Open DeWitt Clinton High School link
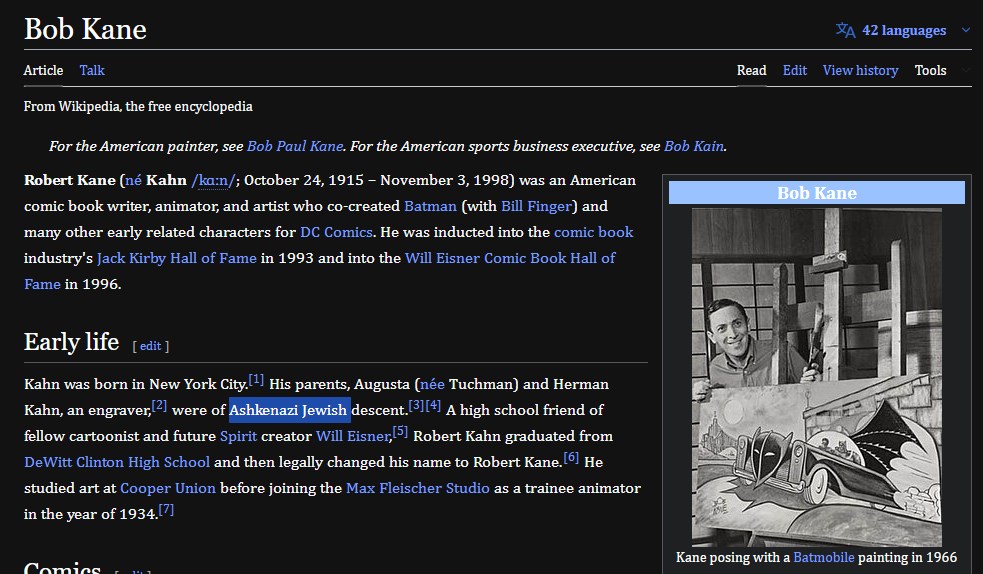This screenshot has width=983, height=574. [117, 462]
